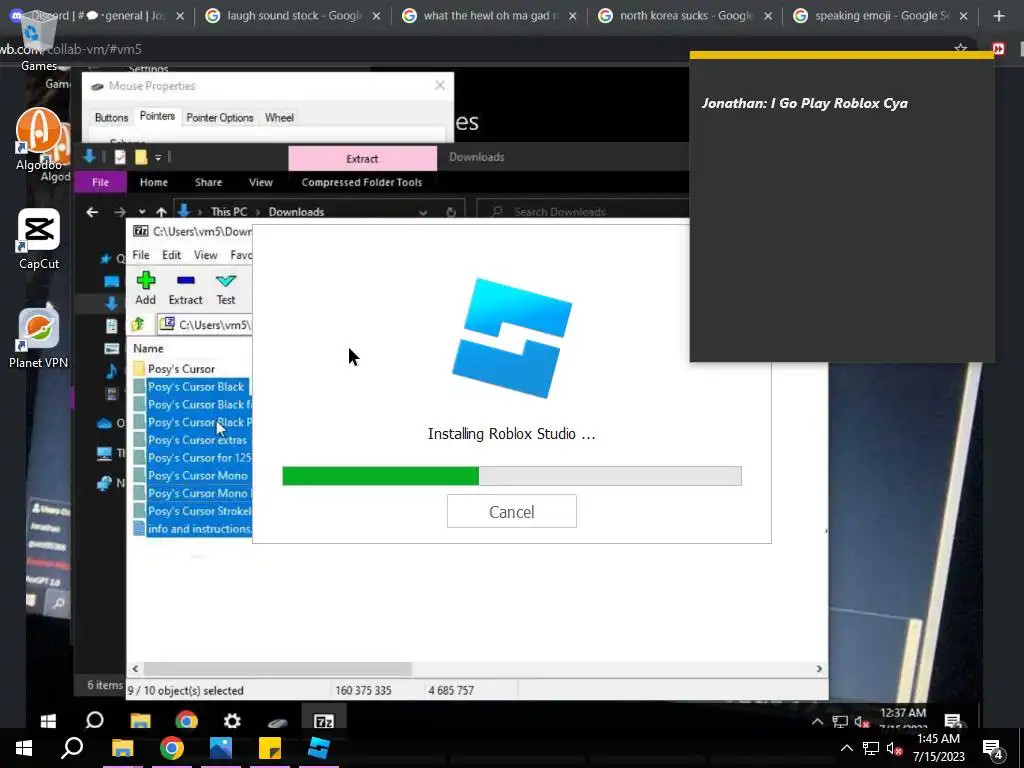Open the 7-Zip File menu
The width and height of the screenshot is (1024, 768).
point(141,255)
